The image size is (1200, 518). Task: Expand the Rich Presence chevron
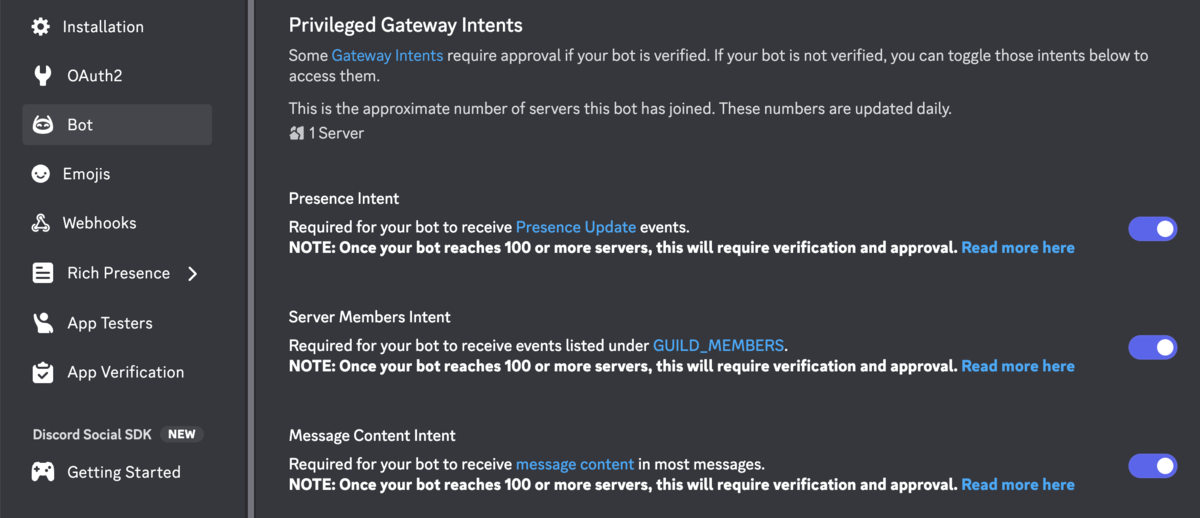[x=193, y=273]
